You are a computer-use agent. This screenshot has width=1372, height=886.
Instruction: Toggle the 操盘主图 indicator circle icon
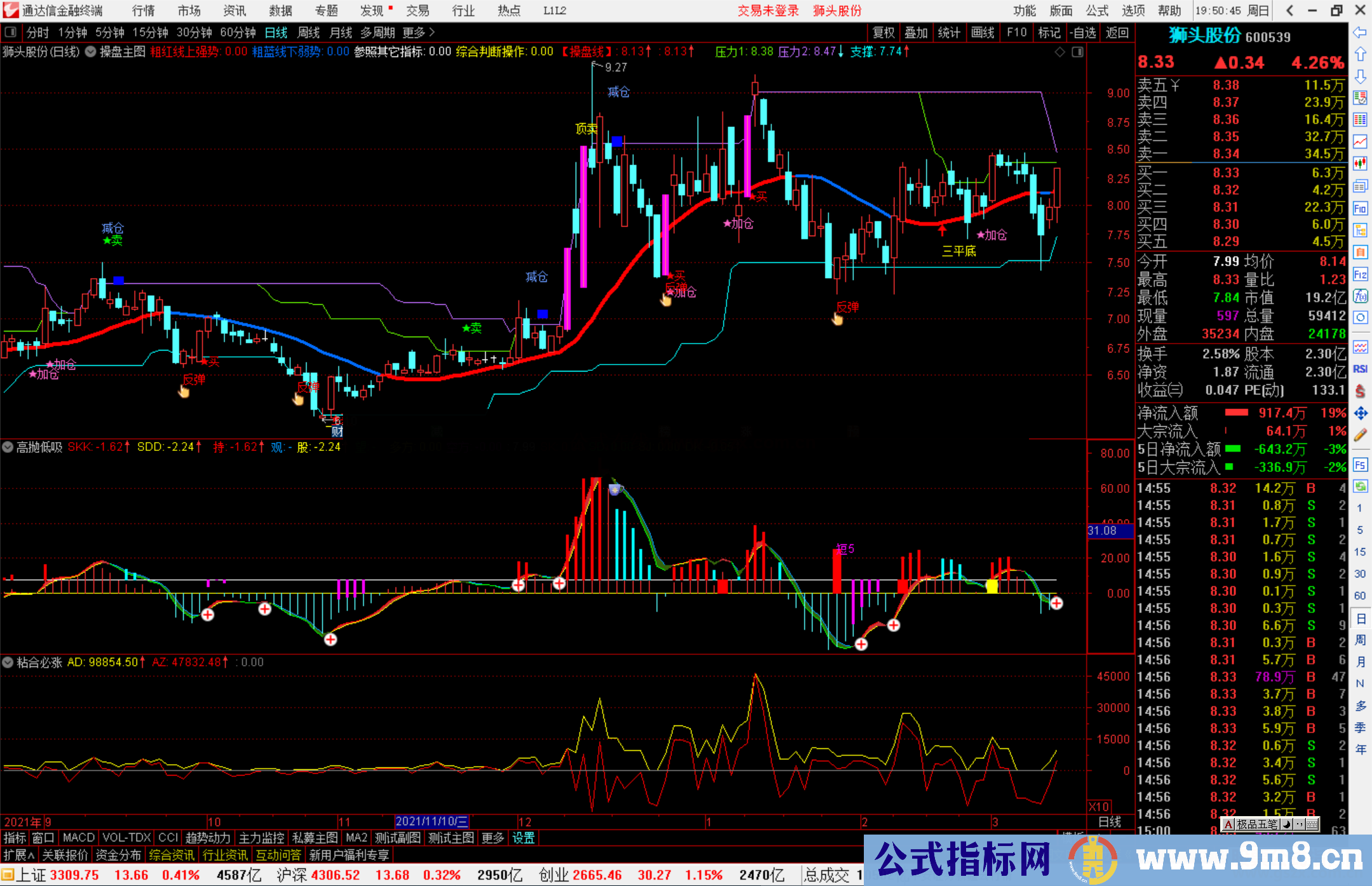(x=91, y=52)
